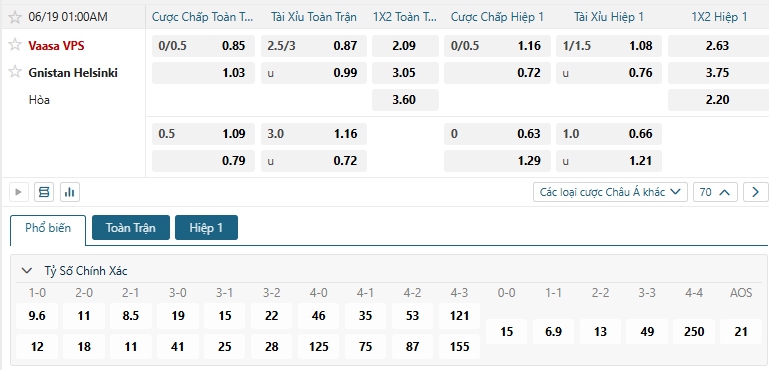Open Các loại cược Châu Á khác dropdown
The height and width of the screenshot is (370, 769).
610,192
